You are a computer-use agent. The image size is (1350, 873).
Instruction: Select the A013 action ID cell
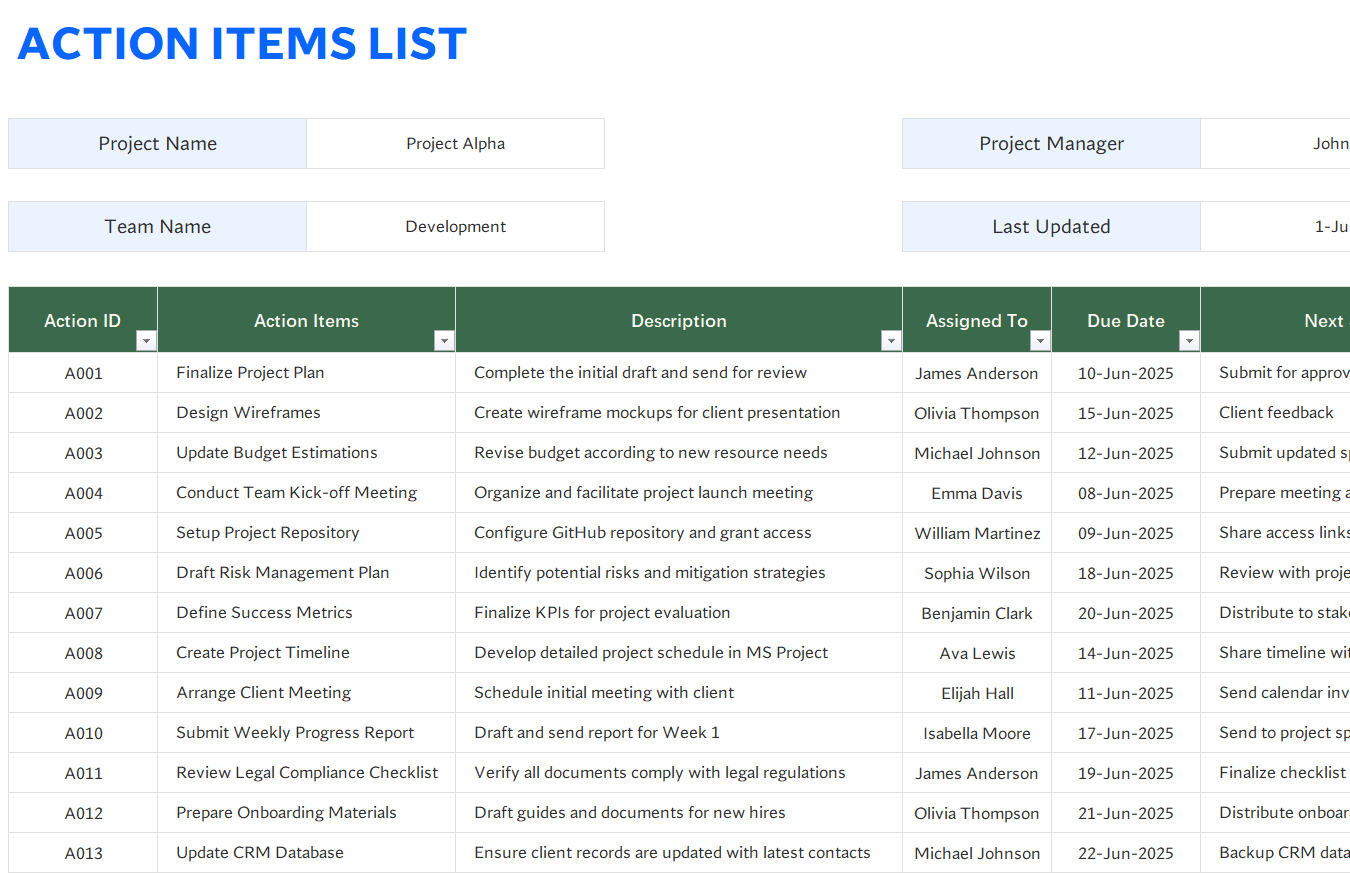pyautogui.click(x=83, y=853)
